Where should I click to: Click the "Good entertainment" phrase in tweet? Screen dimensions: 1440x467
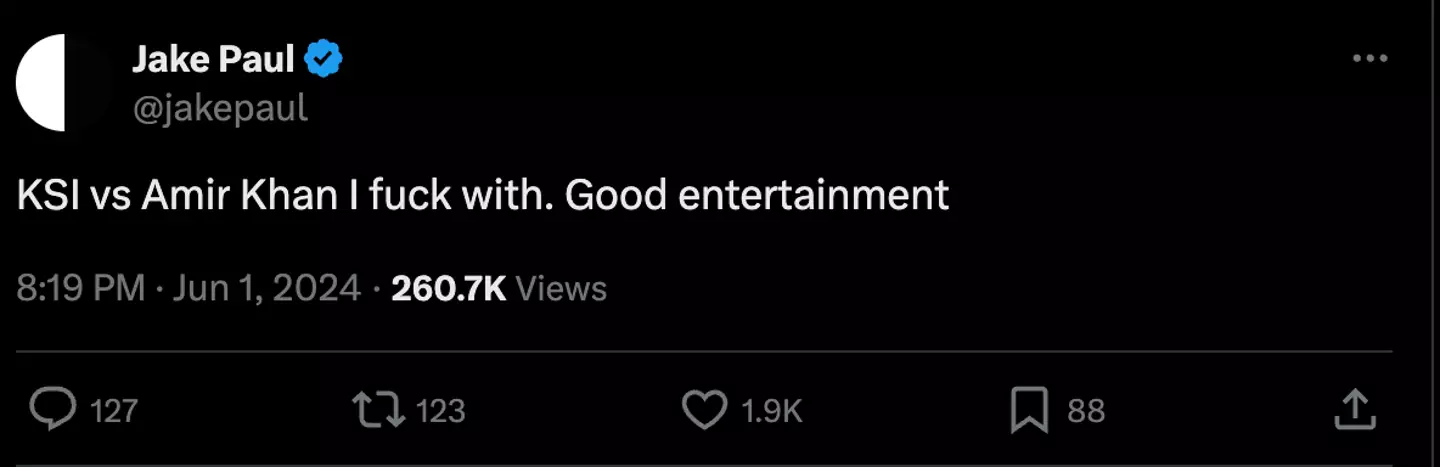click(756, 195)
